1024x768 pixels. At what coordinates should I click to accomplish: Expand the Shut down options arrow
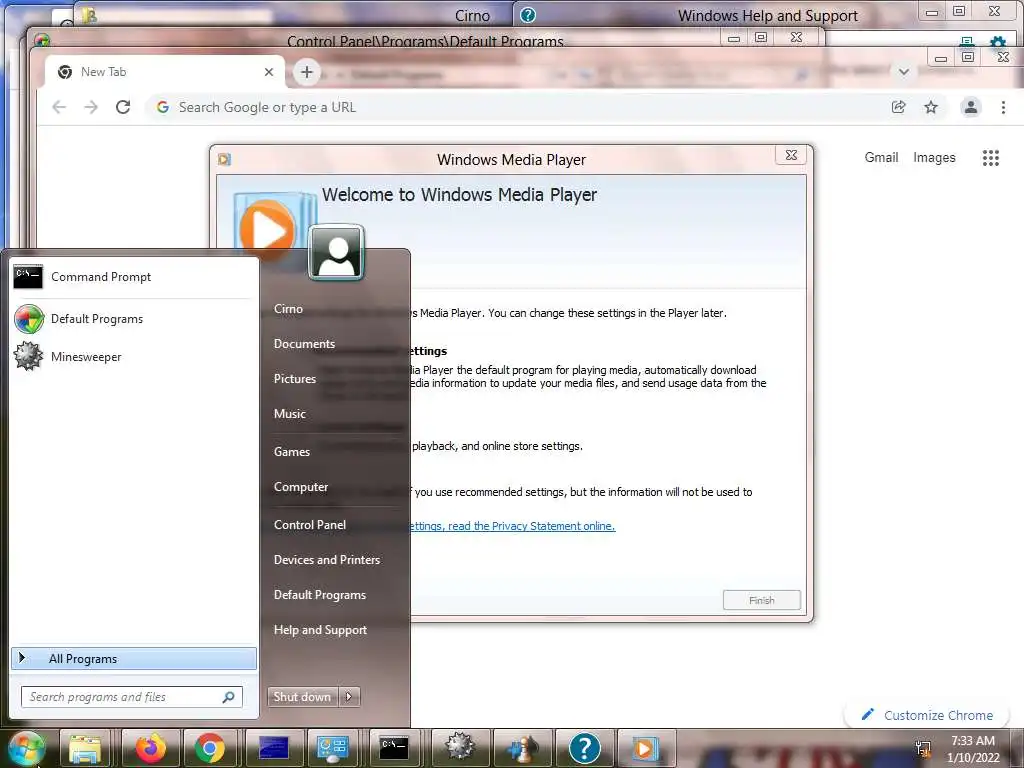[349, 697]
